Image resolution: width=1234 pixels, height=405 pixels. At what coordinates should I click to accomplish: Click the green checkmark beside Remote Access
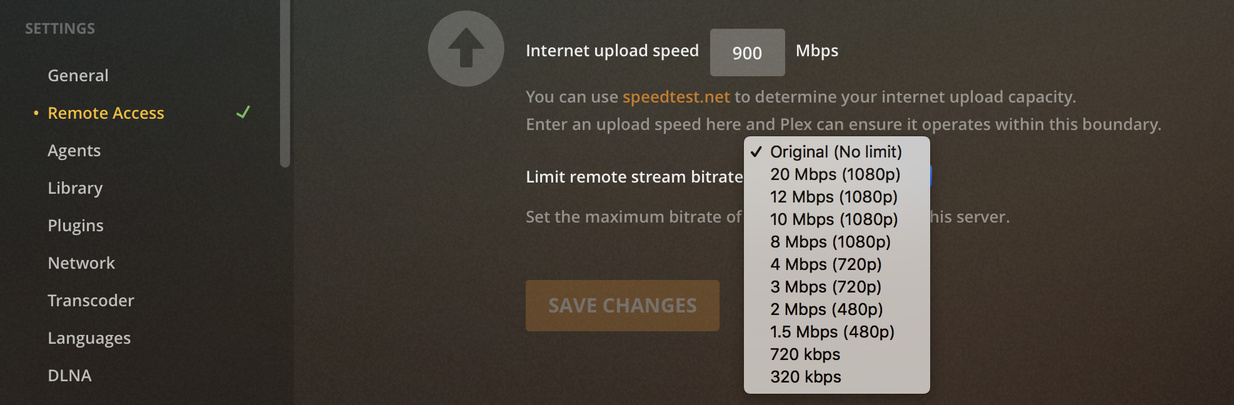(243, 112)
